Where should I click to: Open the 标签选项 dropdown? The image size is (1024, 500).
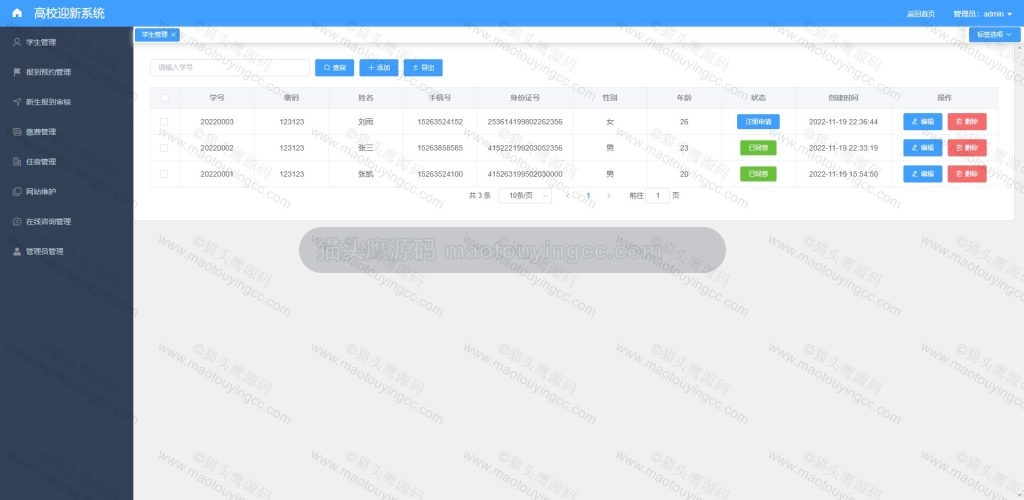(x=994, y=35)
